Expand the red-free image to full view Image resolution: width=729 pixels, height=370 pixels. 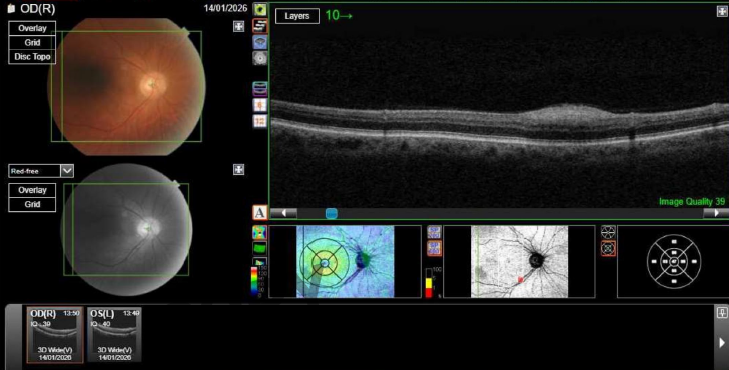click(239, 170)
